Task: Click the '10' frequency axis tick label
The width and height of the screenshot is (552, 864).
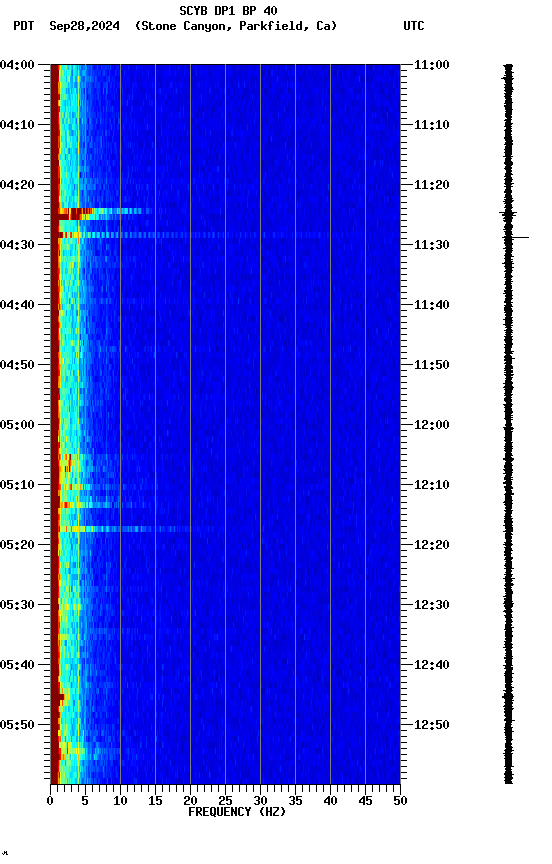Action: click(x=120, y=801)
